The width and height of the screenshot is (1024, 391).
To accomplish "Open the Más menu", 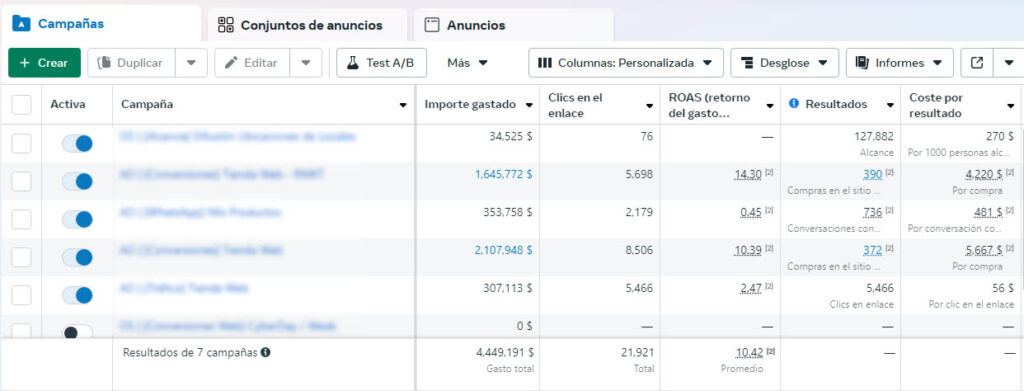I will point(468,63).
